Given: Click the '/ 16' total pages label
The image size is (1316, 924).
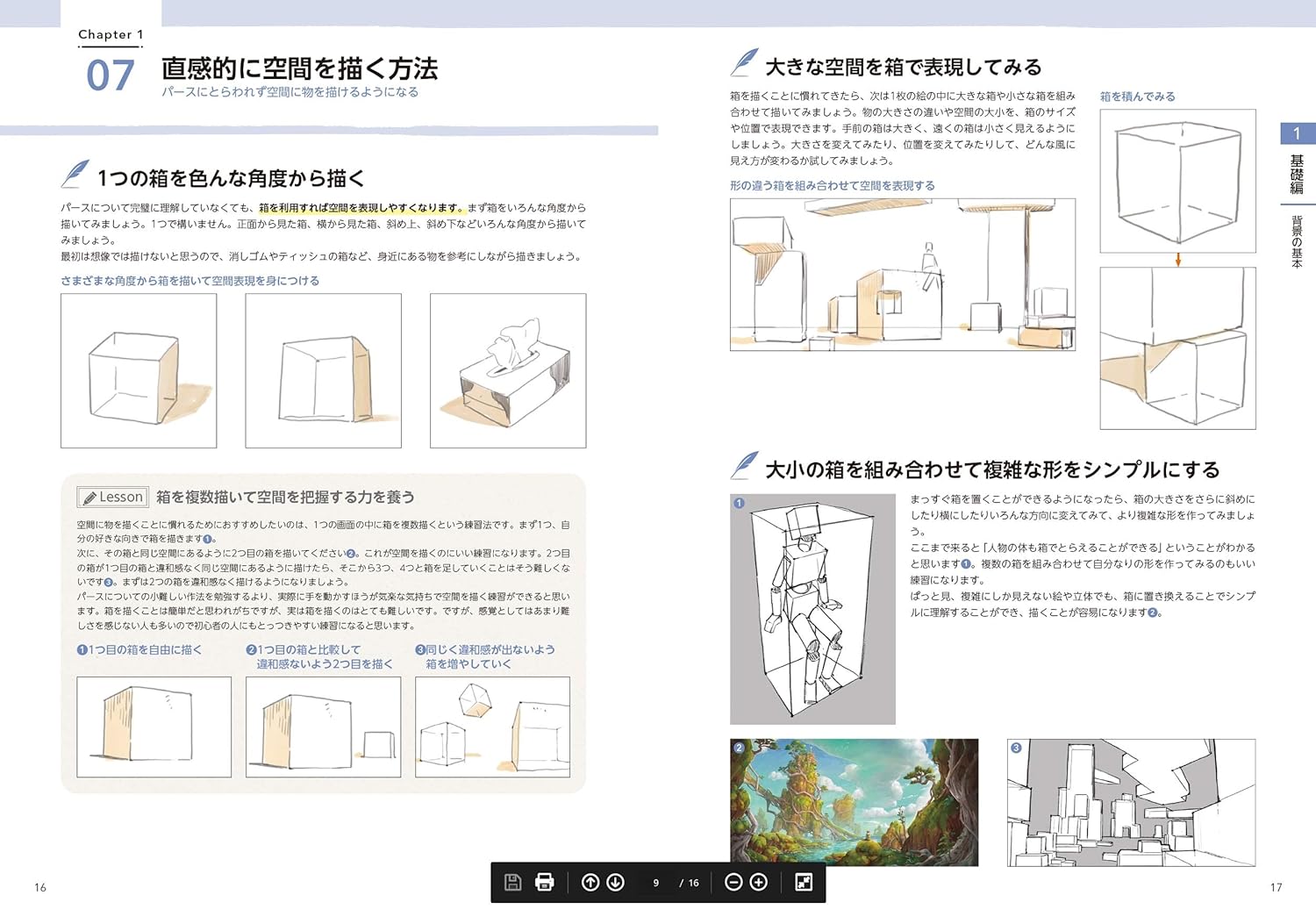Looking at the screenshot, I should [x=690, y=883].
